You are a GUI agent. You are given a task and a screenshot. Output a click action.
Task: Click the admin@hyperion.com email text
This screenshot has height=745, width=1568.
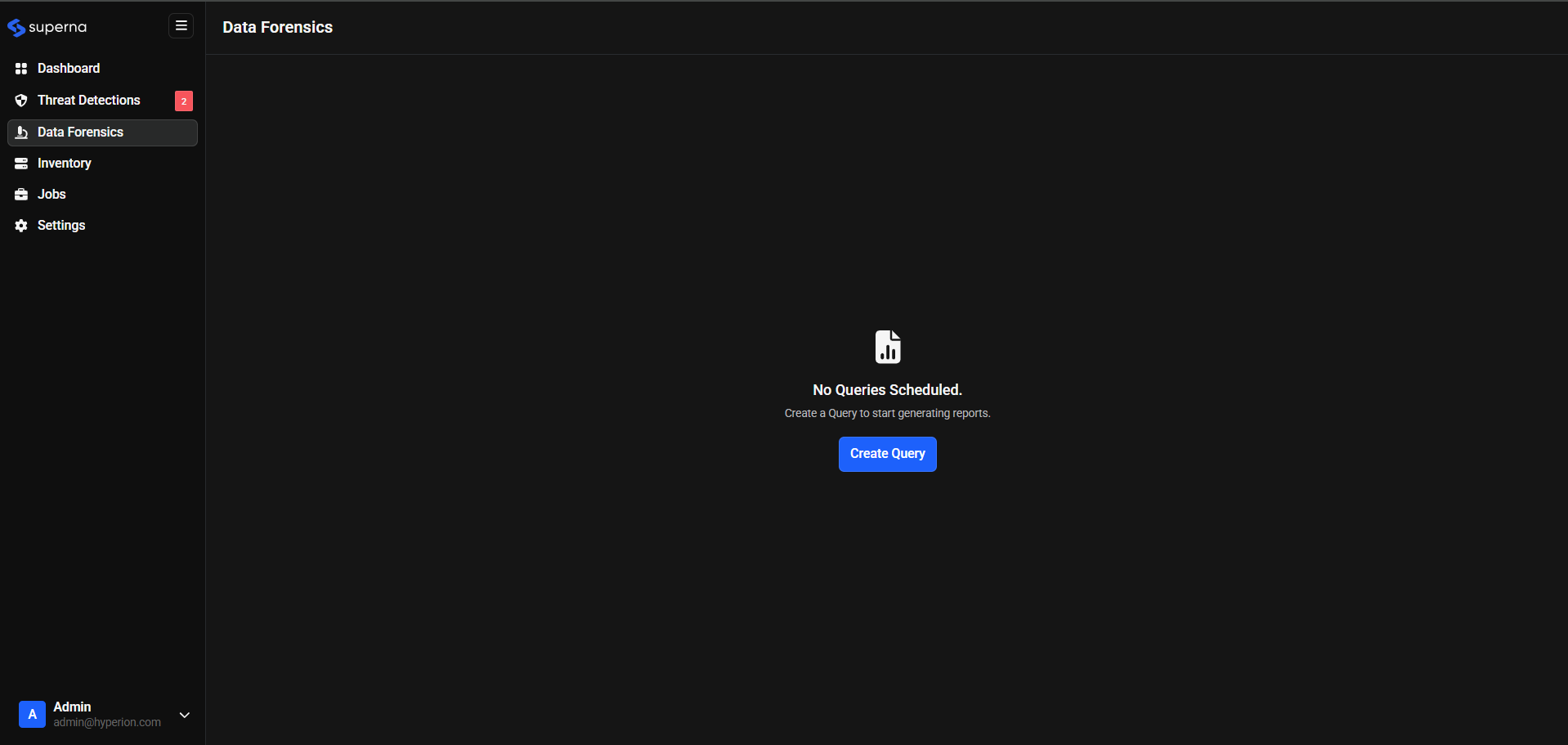point(107,722)
